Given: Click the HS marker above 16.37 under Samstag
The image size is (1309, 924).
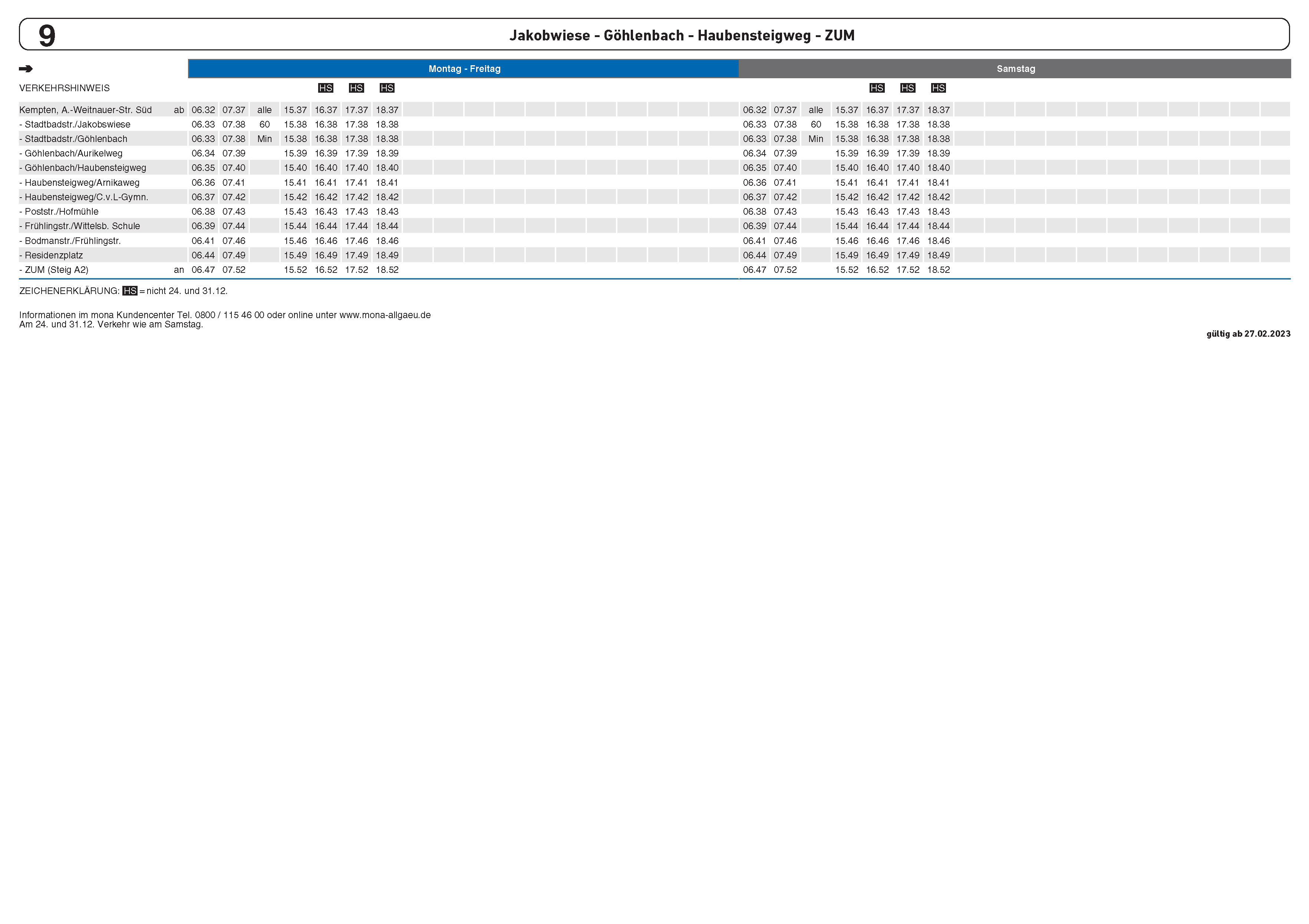Looking at the screenshot, I should pos(877,88).
